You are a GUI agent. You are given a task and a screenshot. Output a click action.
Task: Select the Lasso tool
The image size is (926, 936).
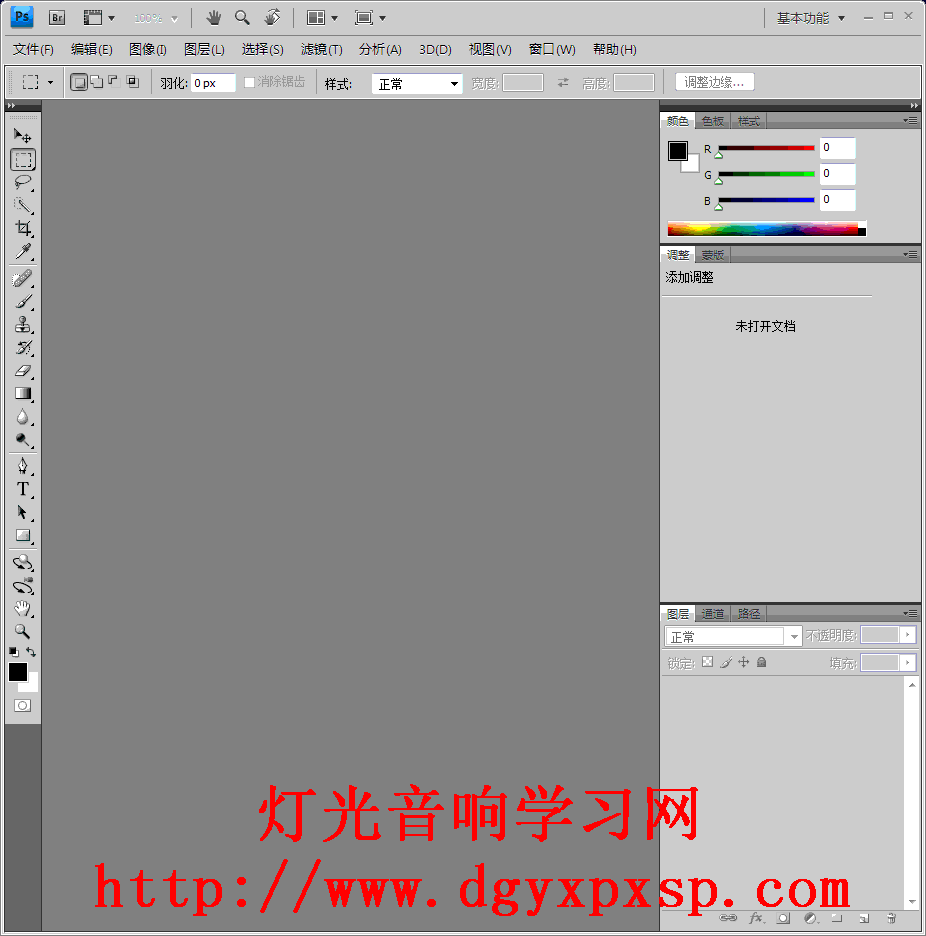[x=23, y=183]
